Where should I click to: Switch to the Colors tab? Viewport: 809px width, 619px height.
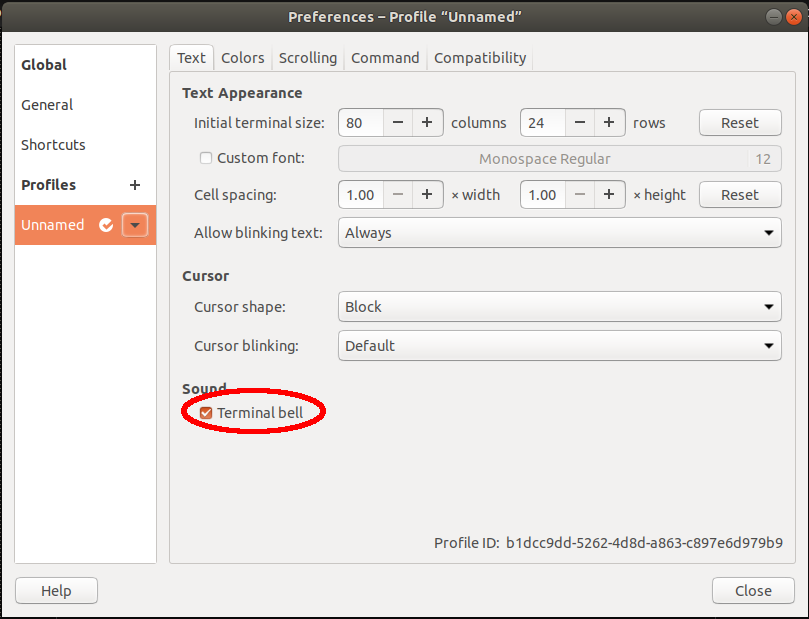tap(243, 58)
